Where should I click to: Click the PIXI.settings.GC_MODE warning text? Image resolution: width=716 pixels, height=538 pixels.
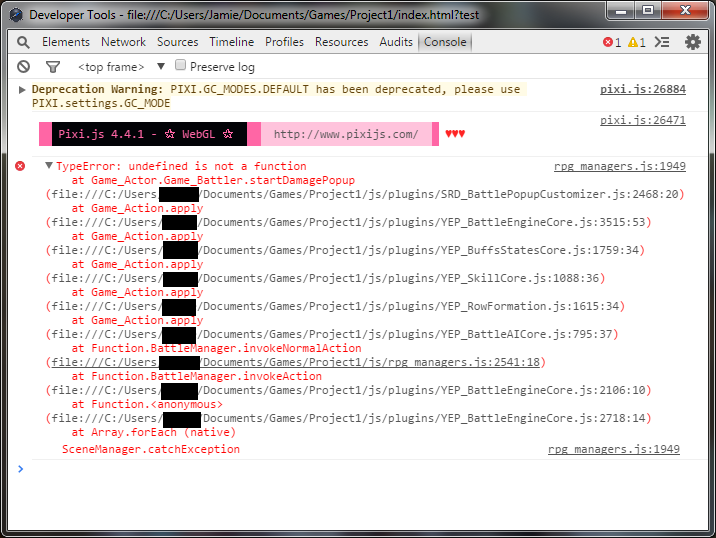[x=101, y=103]
